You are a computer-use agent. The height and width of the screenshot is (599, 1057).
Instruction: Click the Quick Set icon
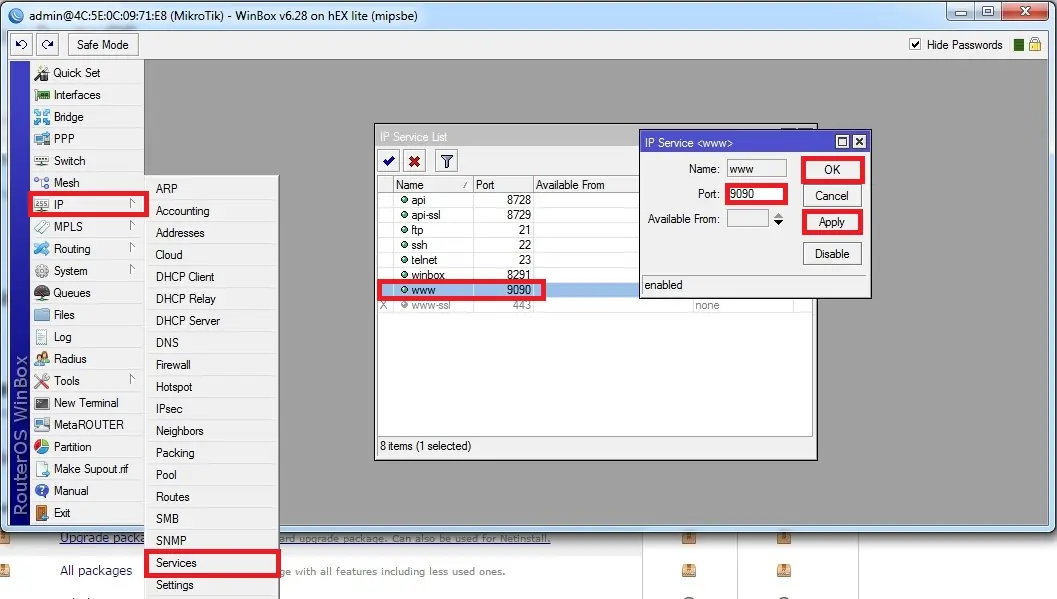point(42,73)
